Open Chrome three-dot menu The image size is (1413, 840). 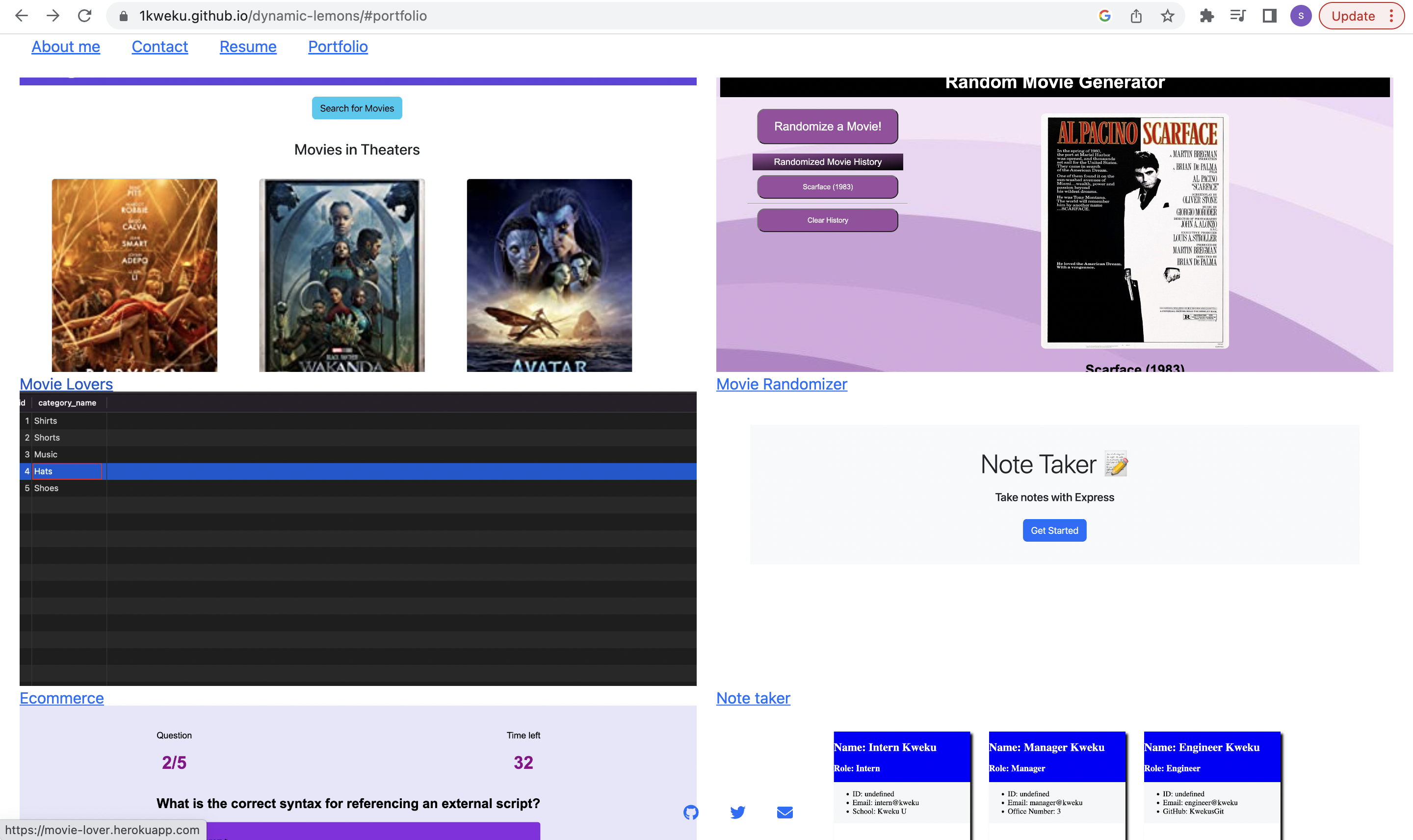tap(1391, 16)
